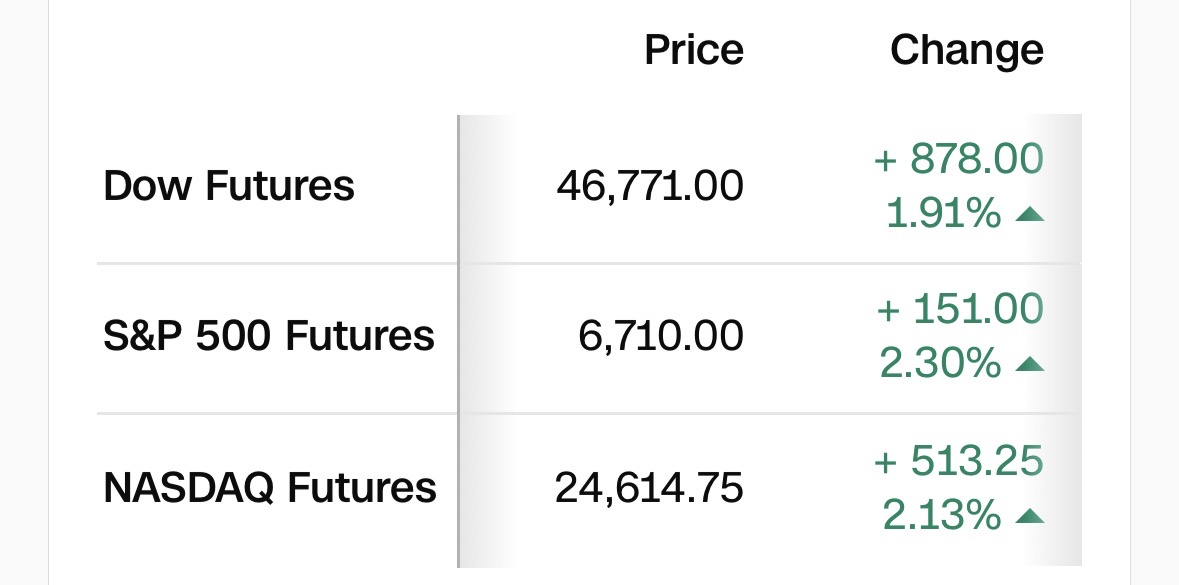Click the NASDAQ point change + 513.25

959,461
